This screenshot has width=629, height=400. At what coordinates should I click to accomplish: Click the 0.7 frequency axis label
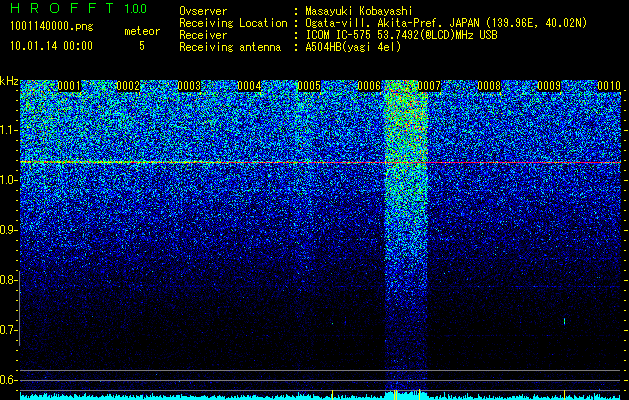(x=9, y=330)
